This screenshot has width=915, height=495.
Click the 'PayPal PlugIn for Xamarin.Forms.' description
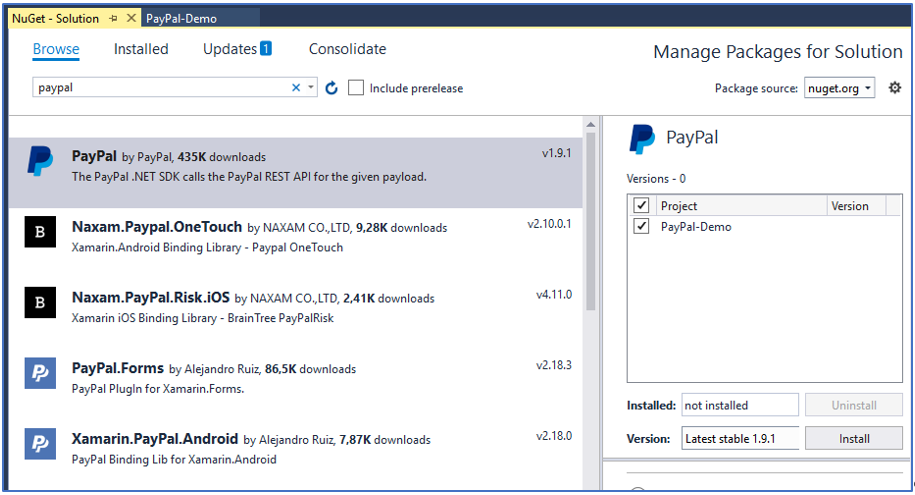[158, 389]
